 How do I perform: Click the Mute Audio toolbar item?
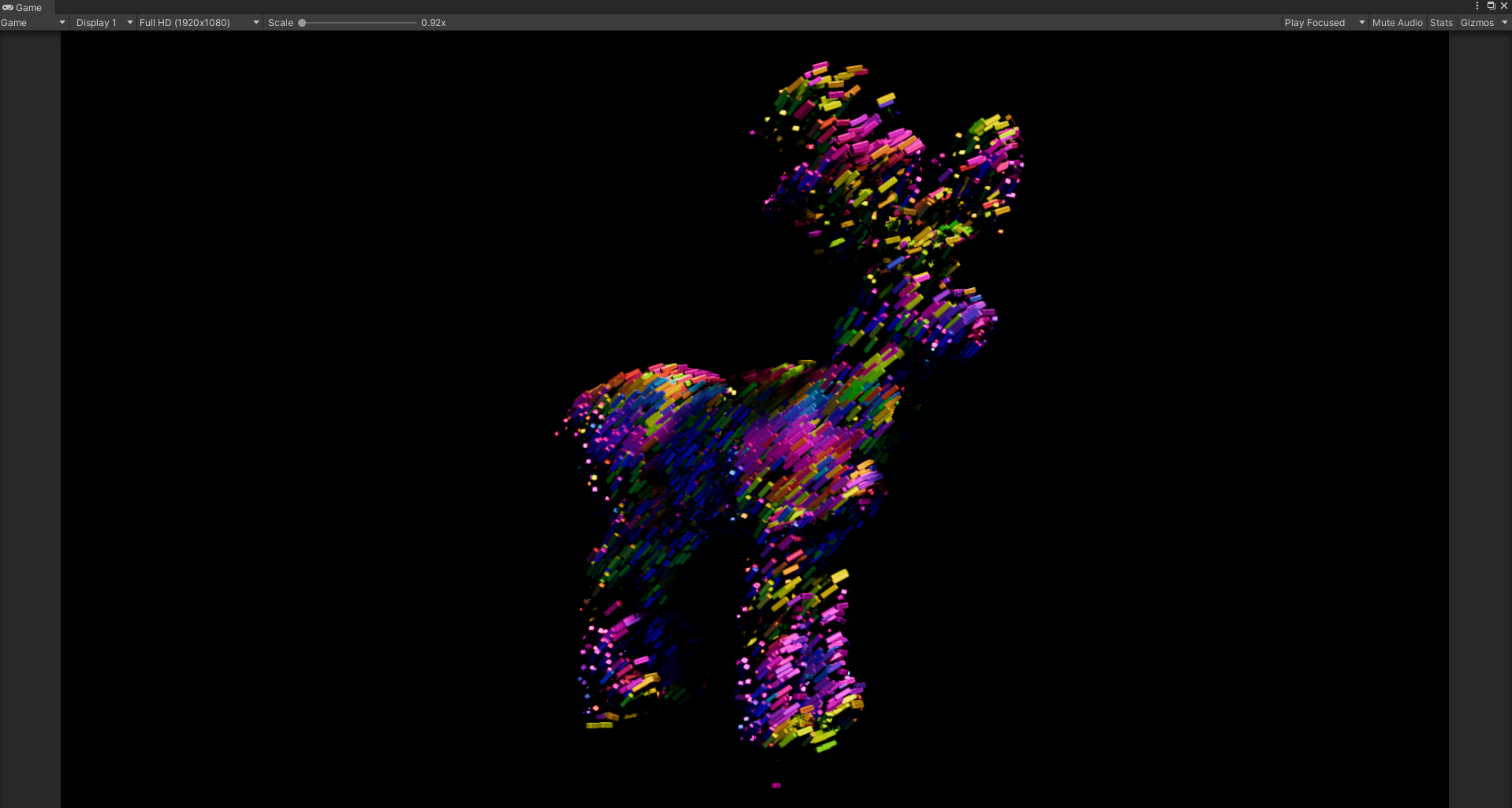tap(1396, 22)
